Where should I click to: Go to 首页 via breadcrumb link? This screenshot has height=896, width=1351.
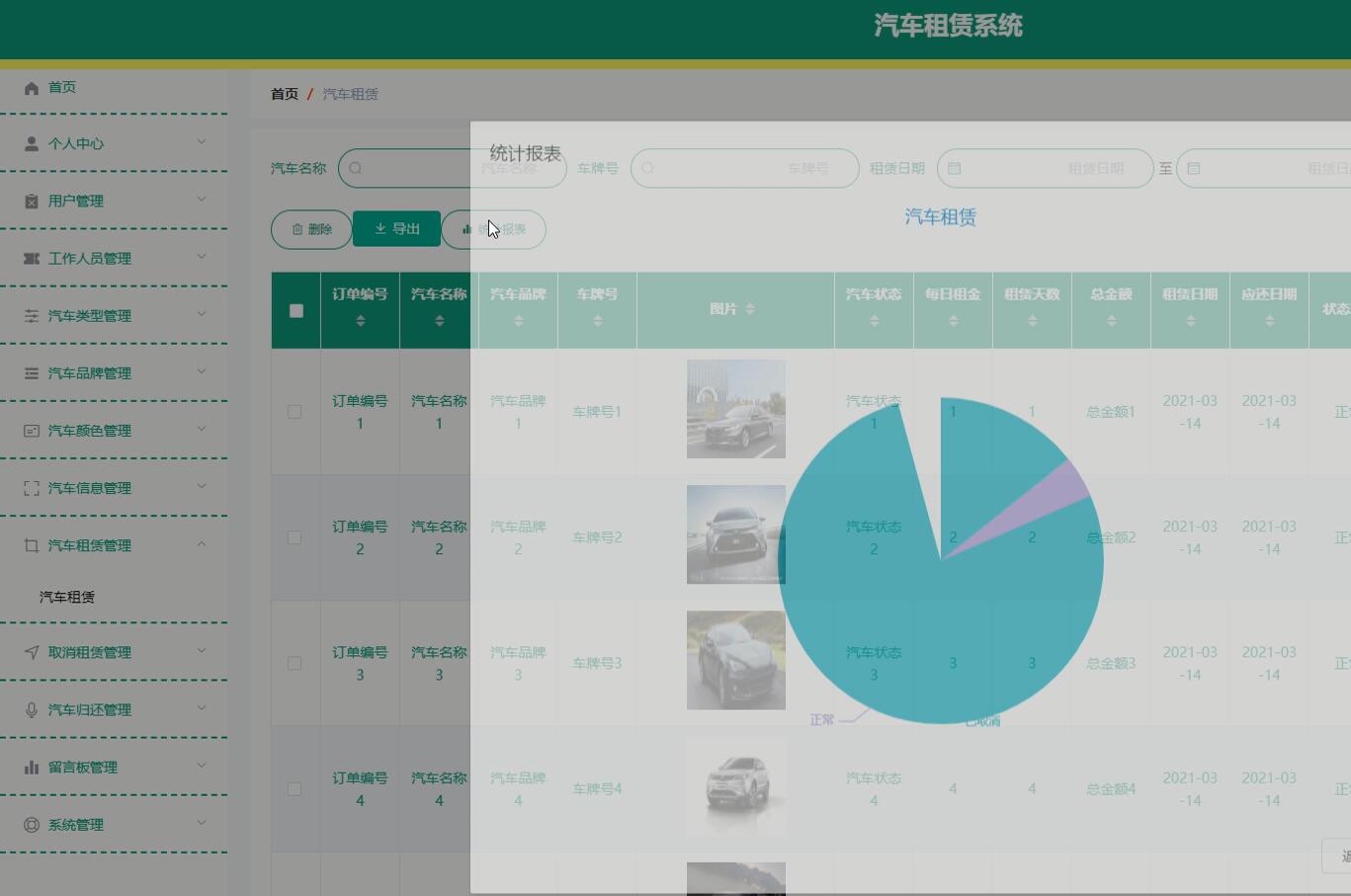285,94
